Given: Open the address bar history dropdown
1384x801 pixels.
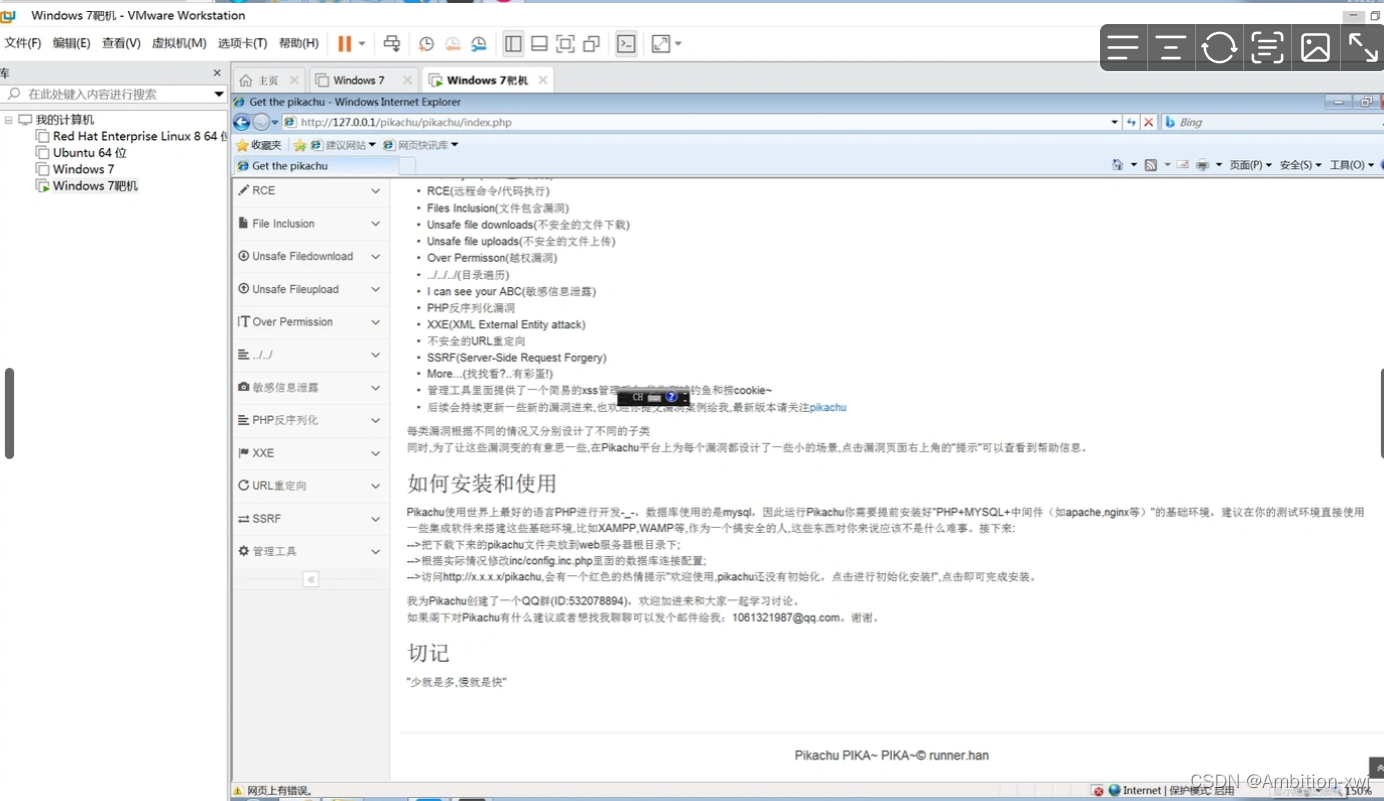Looking at the screenshot, I should tap(1115, 122).
